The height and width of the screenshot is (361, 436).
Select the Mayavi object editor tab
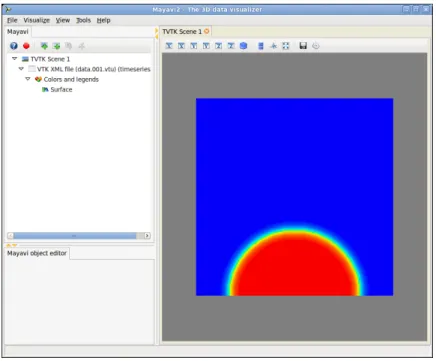[x=37, y=253]
